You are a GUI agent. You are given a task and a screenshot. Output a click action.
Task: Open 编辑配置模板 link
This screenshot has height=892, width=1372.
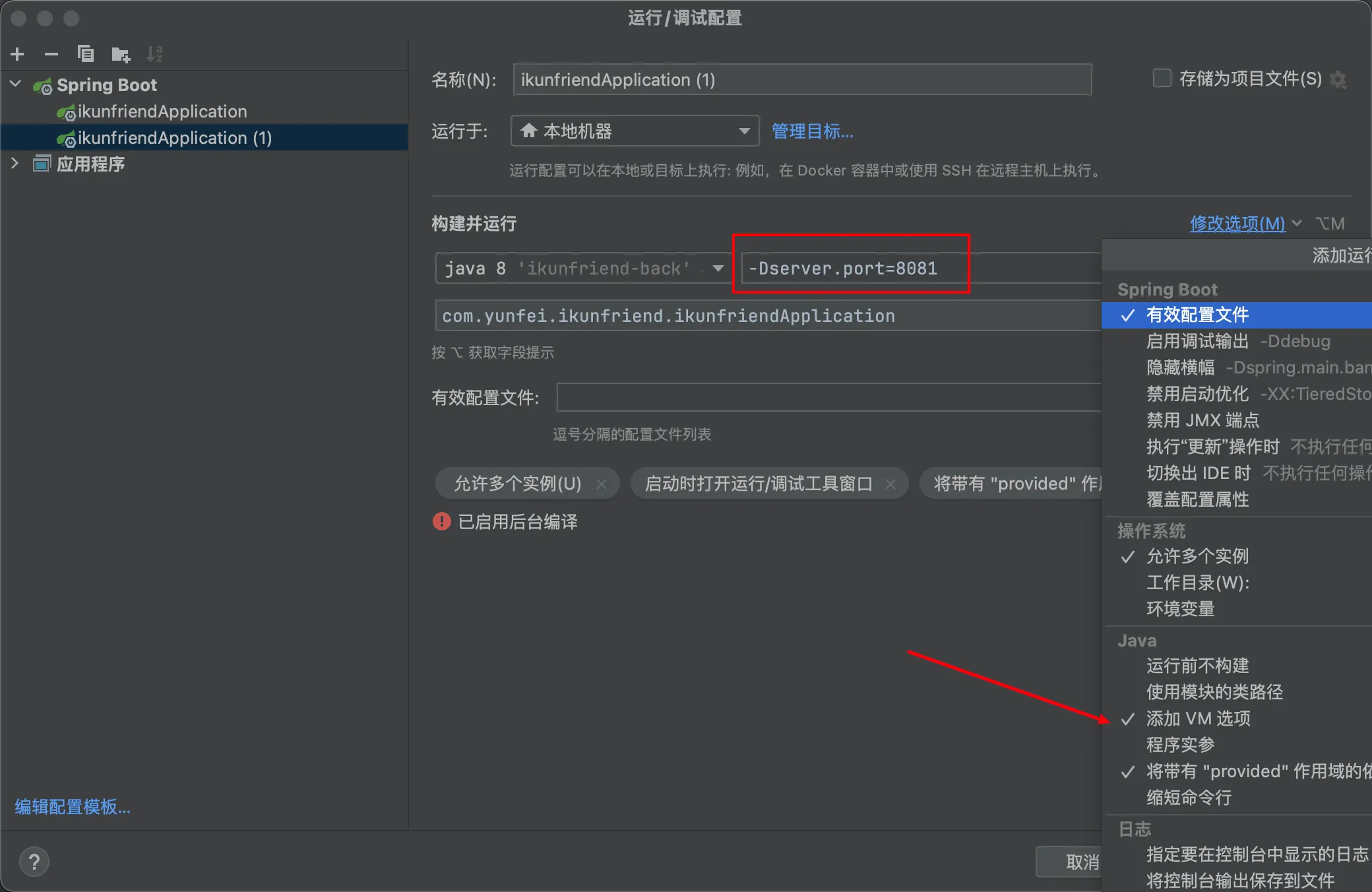73,807
